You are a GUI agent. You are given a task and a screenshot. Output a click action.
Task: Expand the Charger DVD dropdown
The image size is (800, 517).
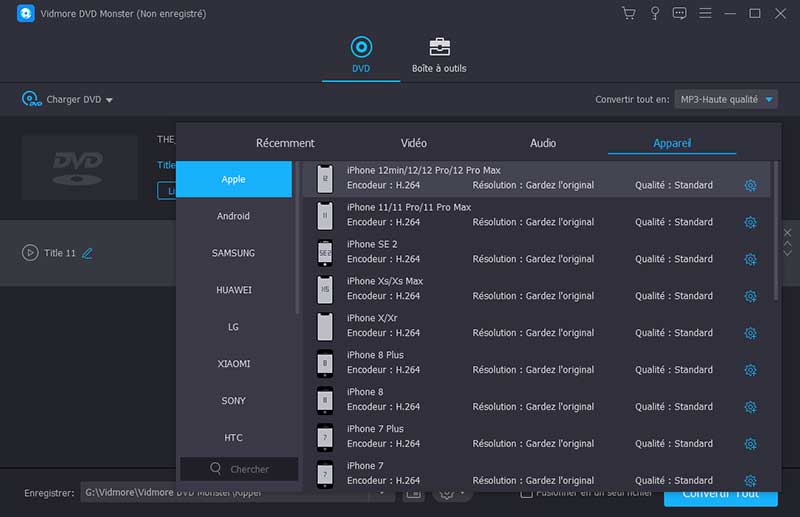[x=109, y=100]
